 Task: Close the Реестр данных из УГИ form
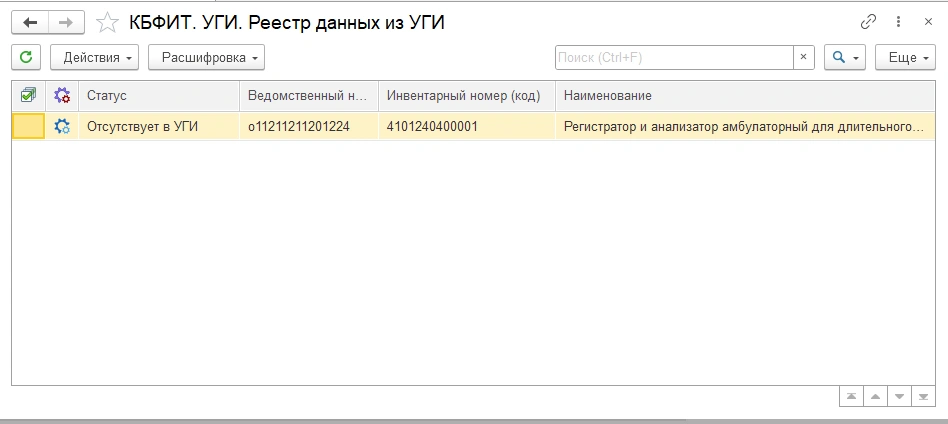[929, 22]
